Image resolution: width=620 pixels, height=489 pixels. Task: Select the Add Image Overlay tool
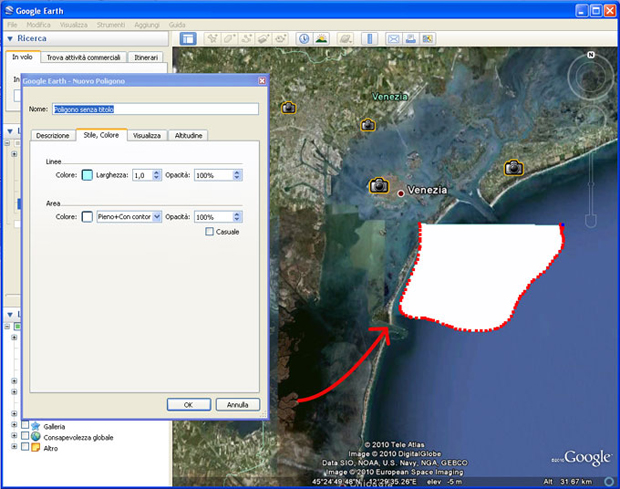tap(264, 39)
